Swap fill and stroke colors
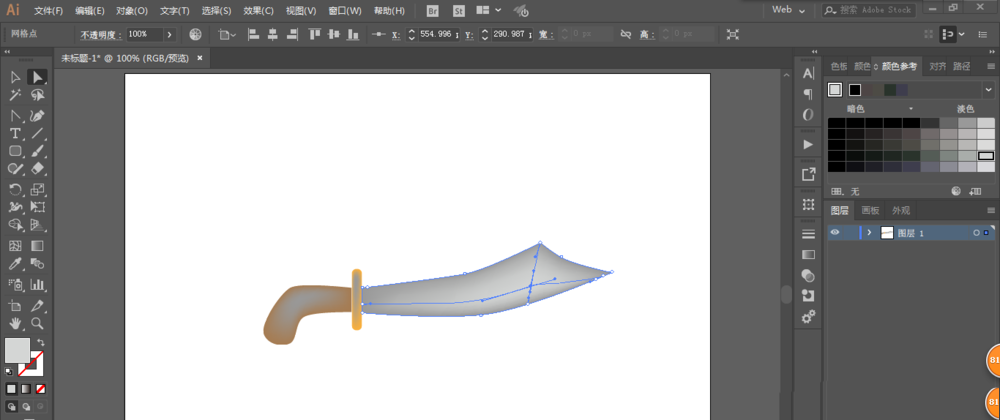Image resolution: width=1000 pixels, height=420 pixels. [x=41, y=342]
